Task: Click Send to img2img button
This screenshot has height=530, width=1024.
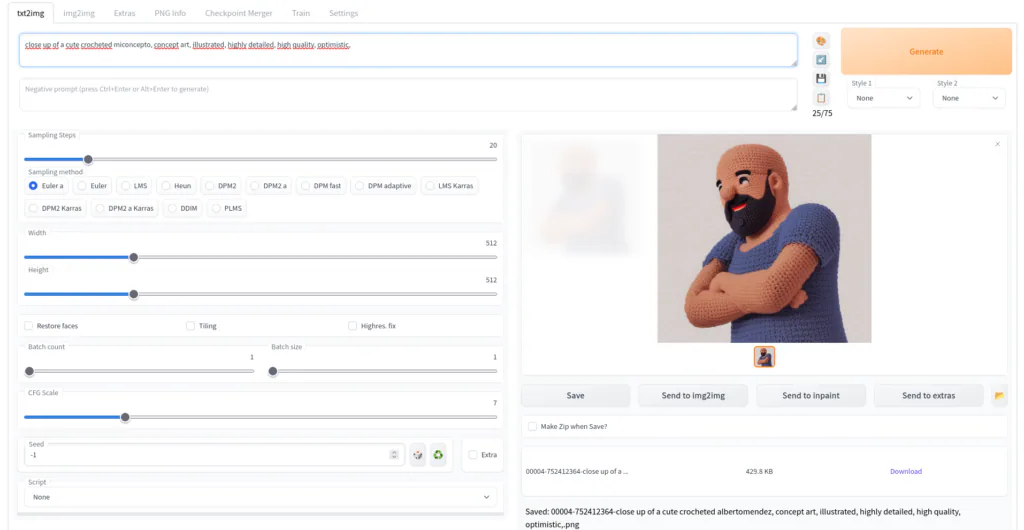Action: tap(693, 396)
